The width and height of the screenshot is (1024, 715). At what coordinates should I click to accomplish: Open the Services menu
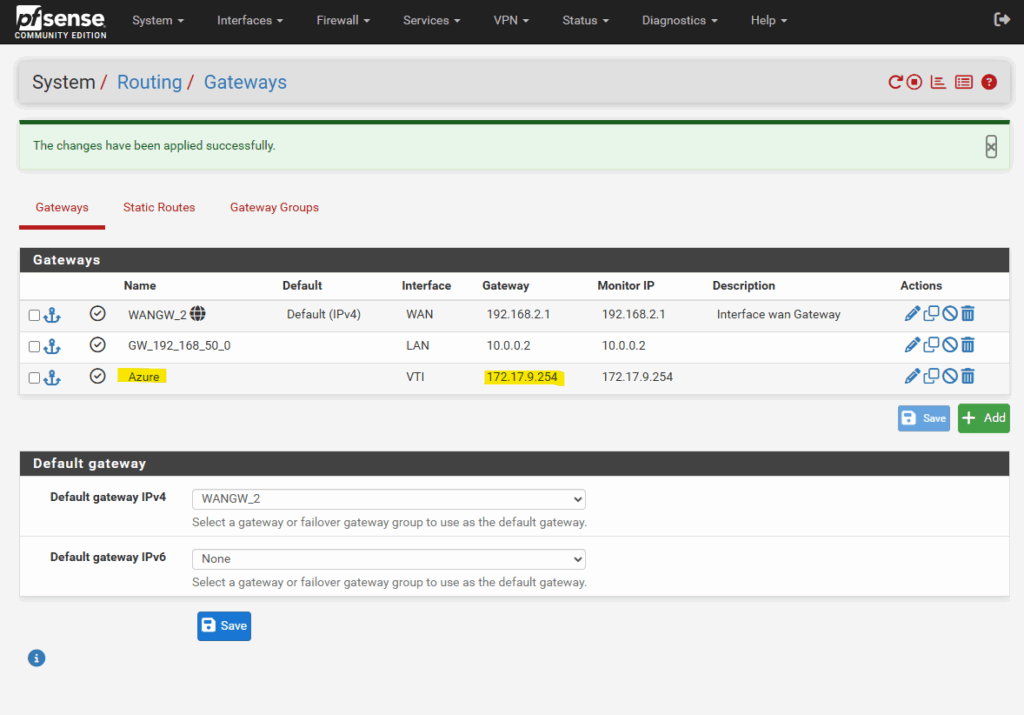point(432,20)
